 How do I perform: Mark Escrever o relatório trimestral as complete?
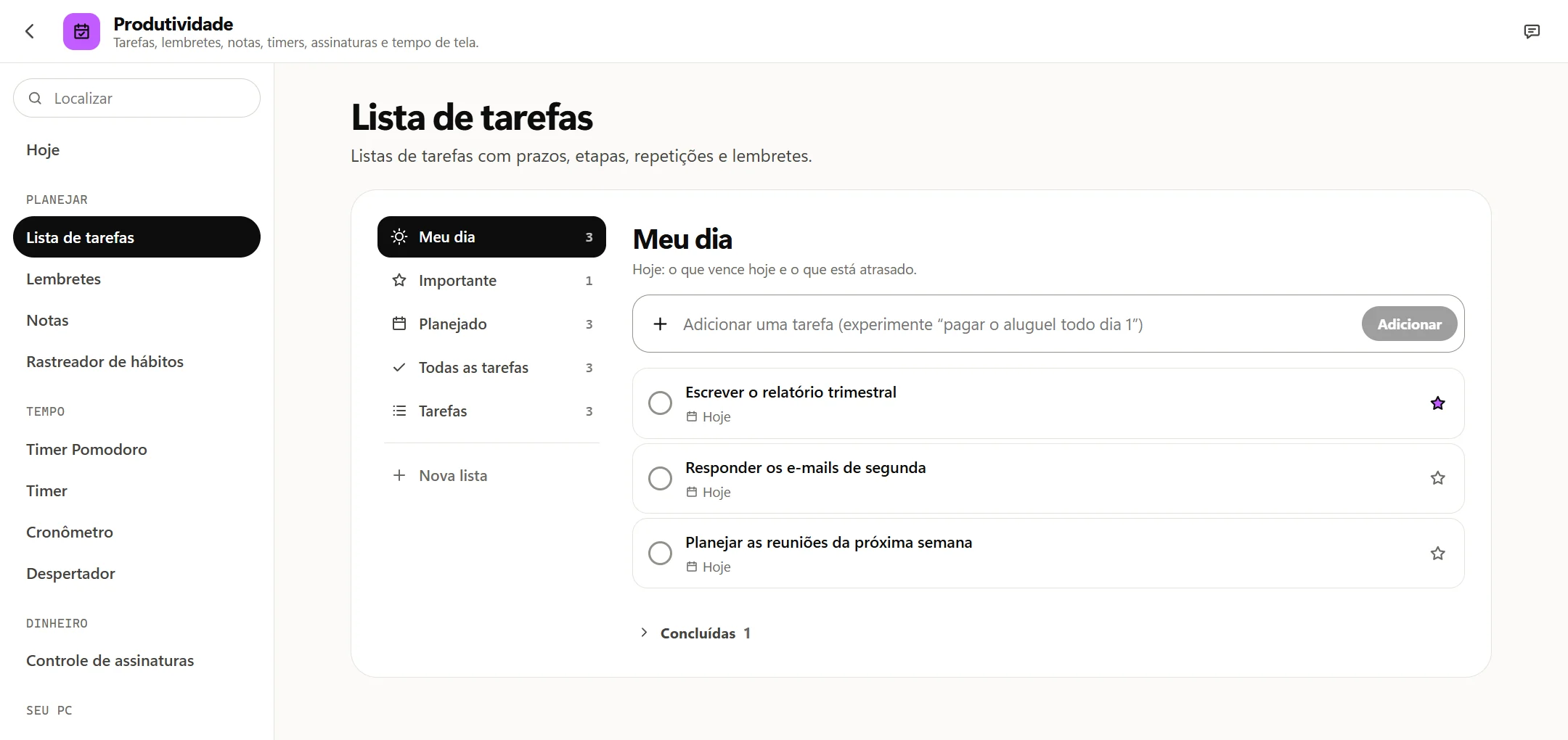point(660,403)
